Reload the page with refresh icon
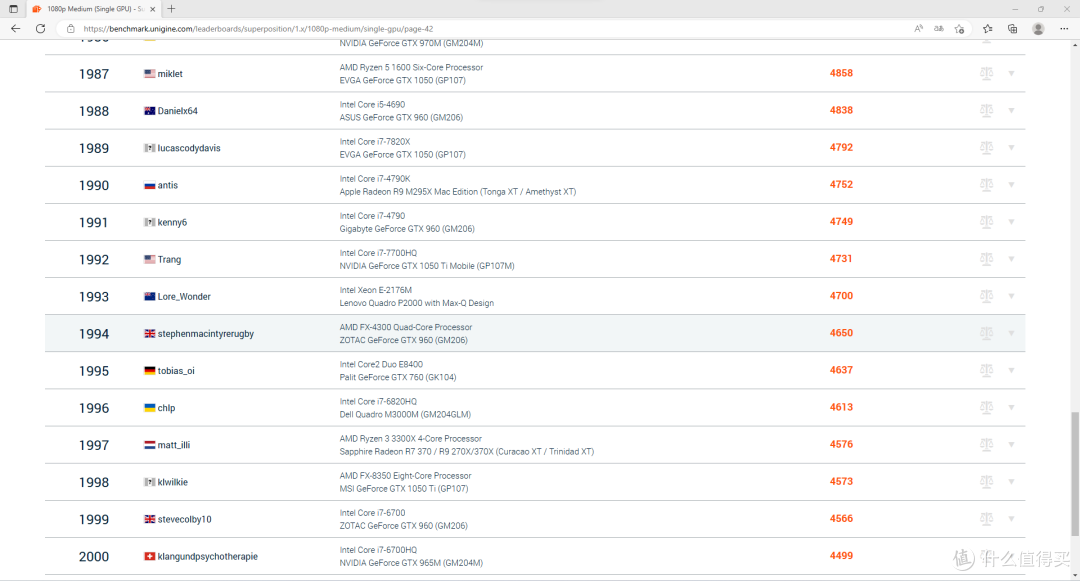Screen dimensions: 1080x581 [x=41, y=29]
